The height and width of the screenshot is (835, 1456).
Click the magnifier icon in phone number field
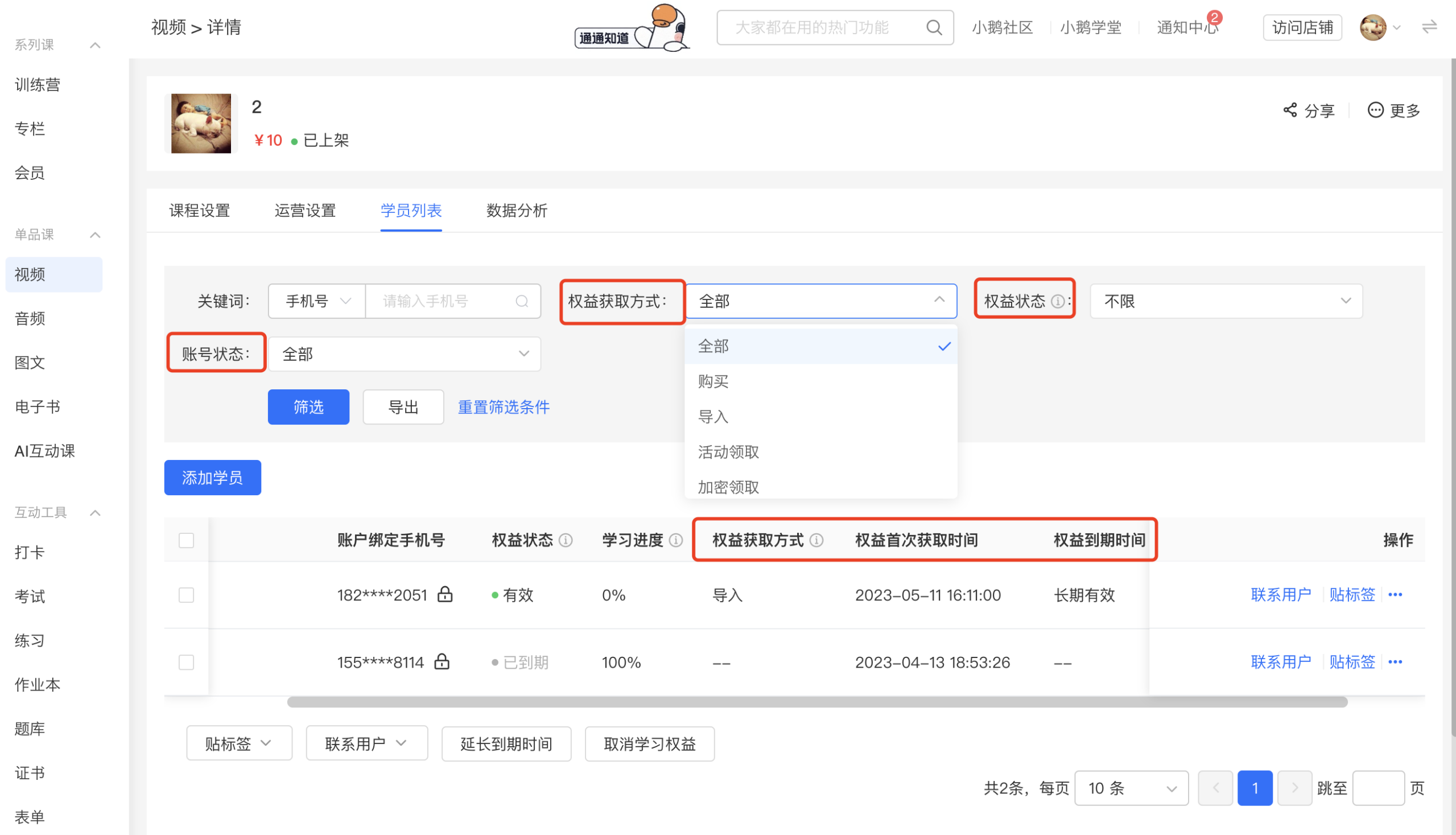click(x=522, y=301)
